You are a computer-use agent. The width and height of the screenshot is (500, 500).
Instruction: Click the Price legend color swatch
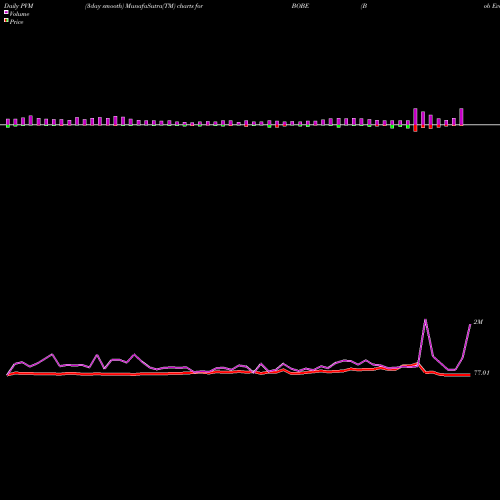(x=6, y=21)
